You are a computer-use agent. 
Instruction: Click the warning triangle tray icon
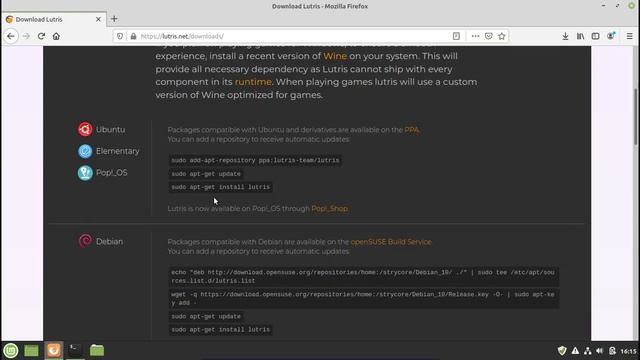click(x=575, y=351)
